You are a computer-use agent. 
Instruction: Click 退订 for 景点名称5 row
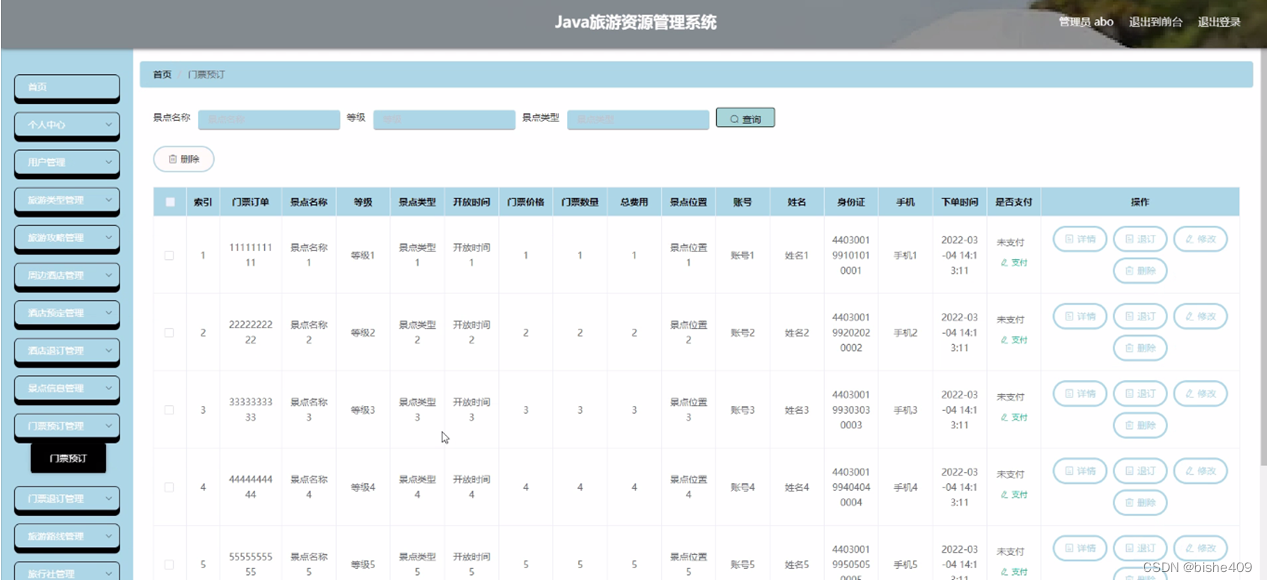[1140, 548]
